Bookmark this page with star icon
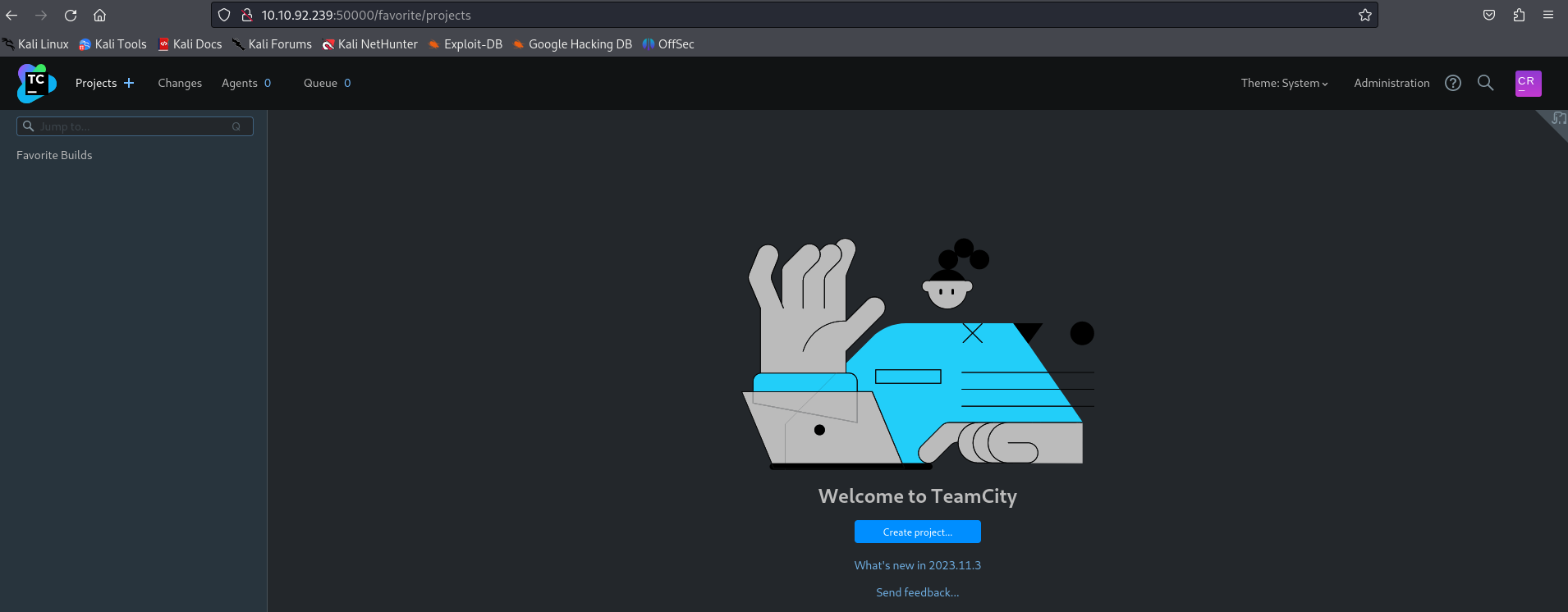The height and width of the screenshot is (612, 1568). [x=1364, y=15]
